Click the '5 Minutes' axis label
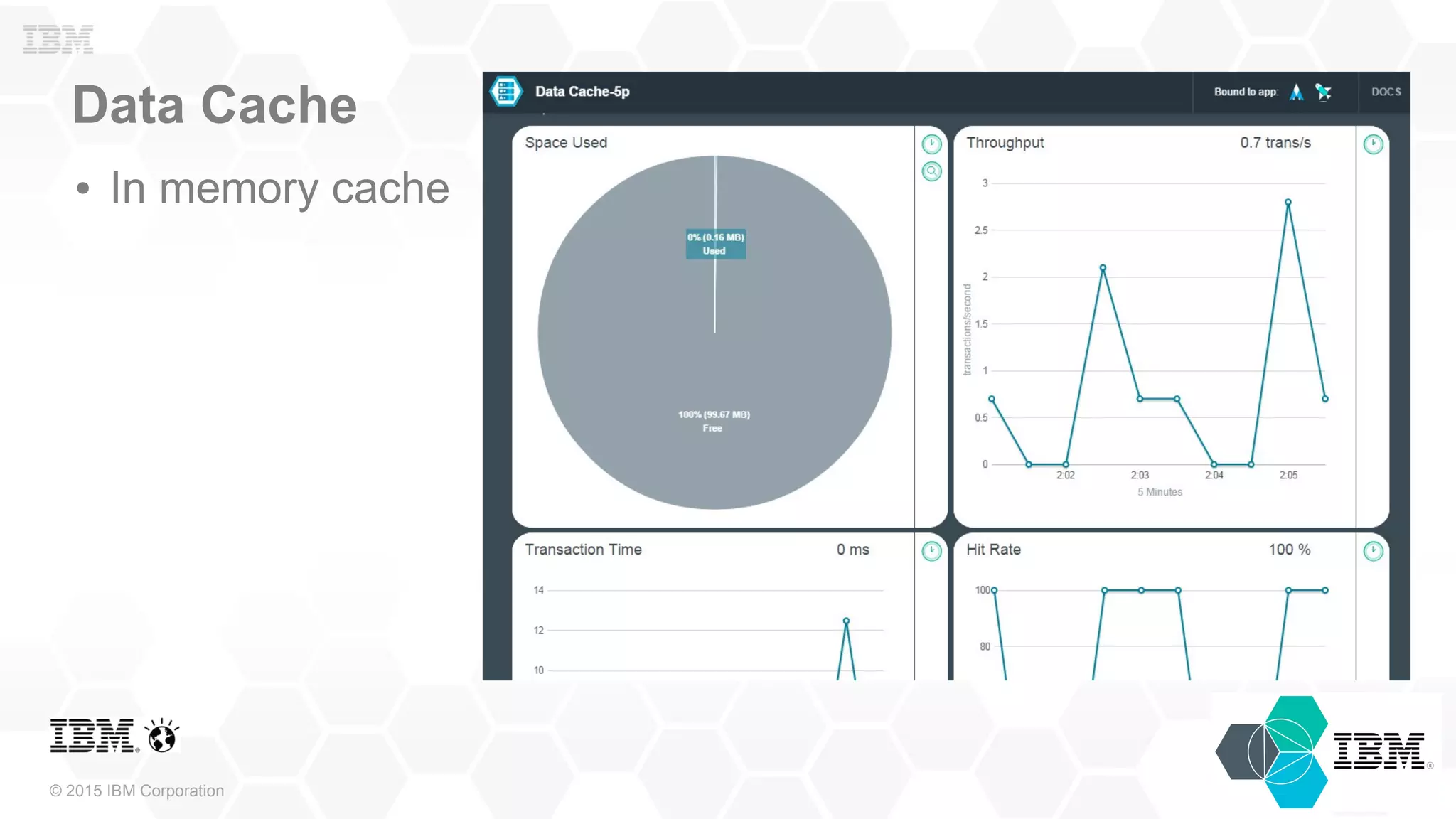The height and width of the screenshot is (819, 1456). click(x=1160, y=492)
